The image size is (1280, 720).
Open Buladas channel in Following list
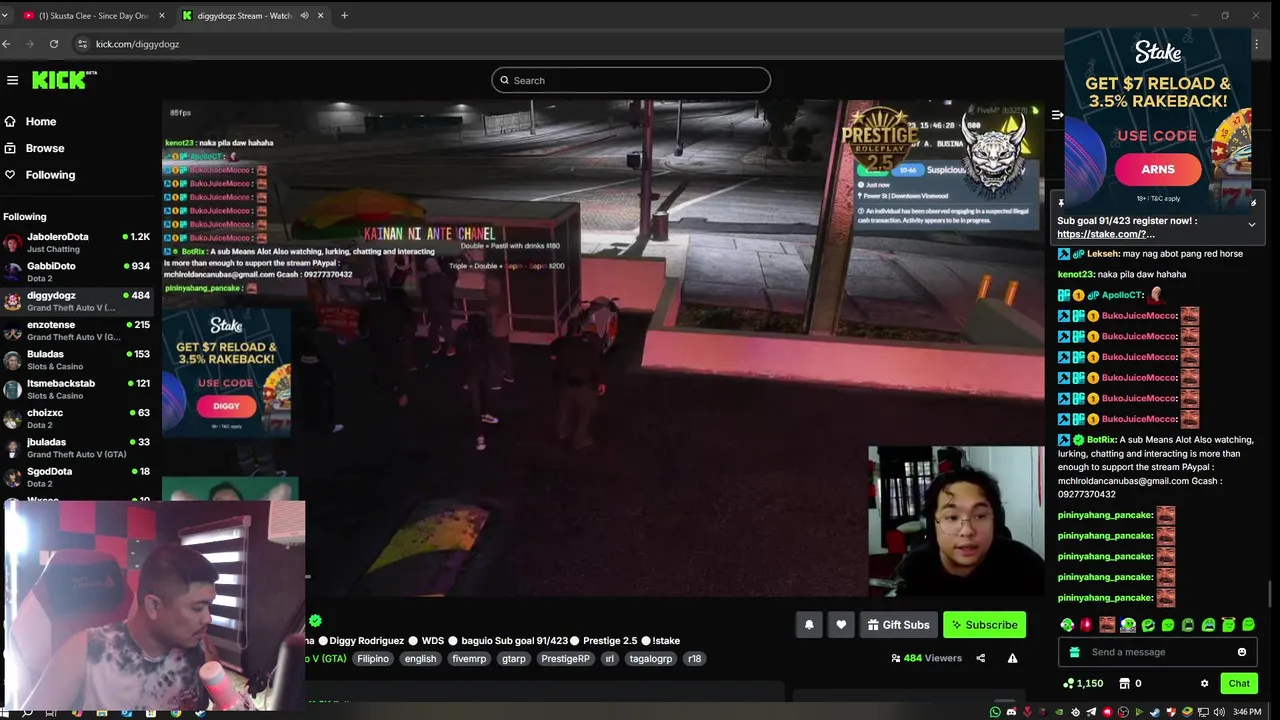78,359
